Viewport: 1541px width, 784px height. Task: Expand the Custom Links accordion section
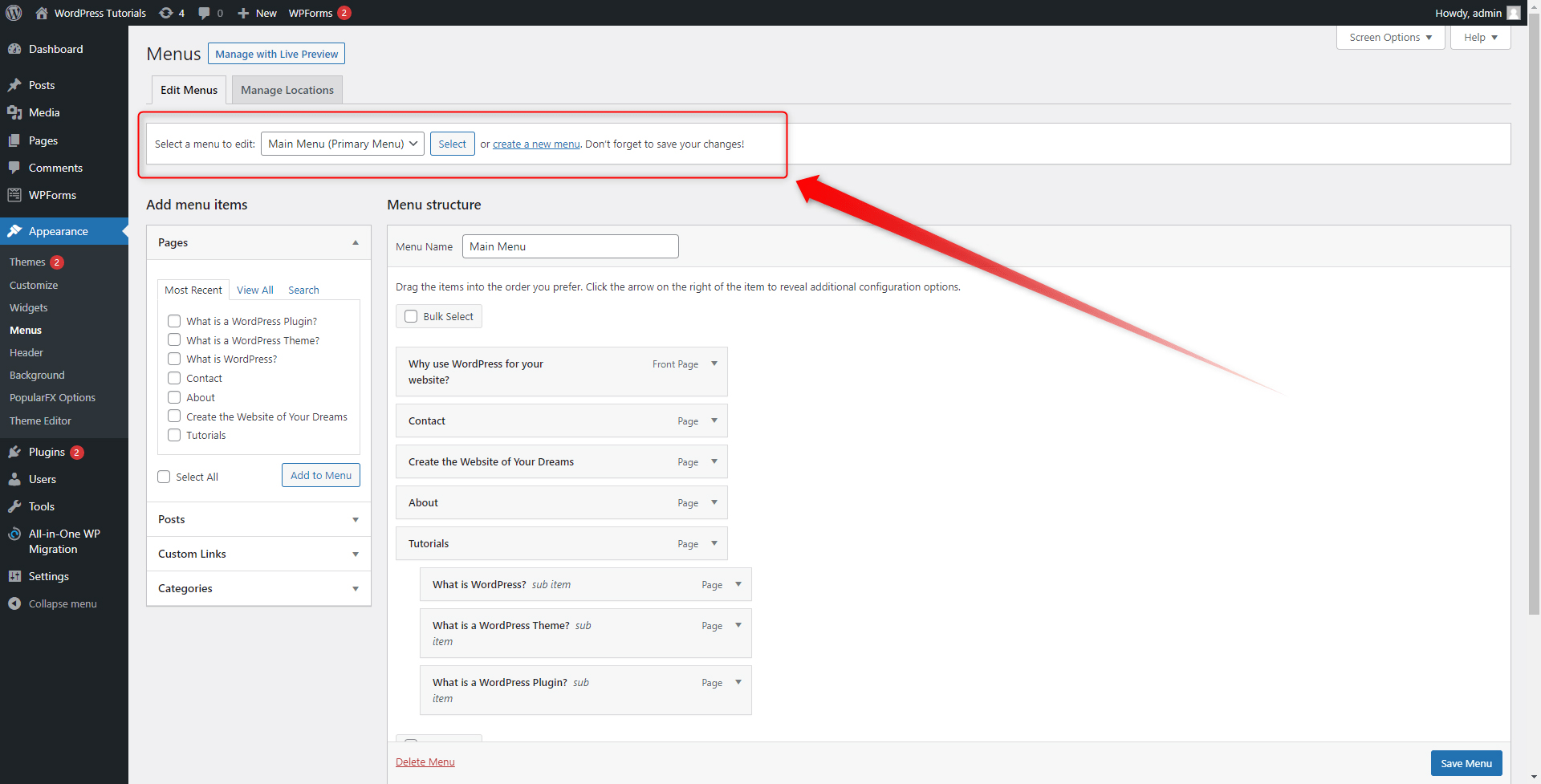258,554
